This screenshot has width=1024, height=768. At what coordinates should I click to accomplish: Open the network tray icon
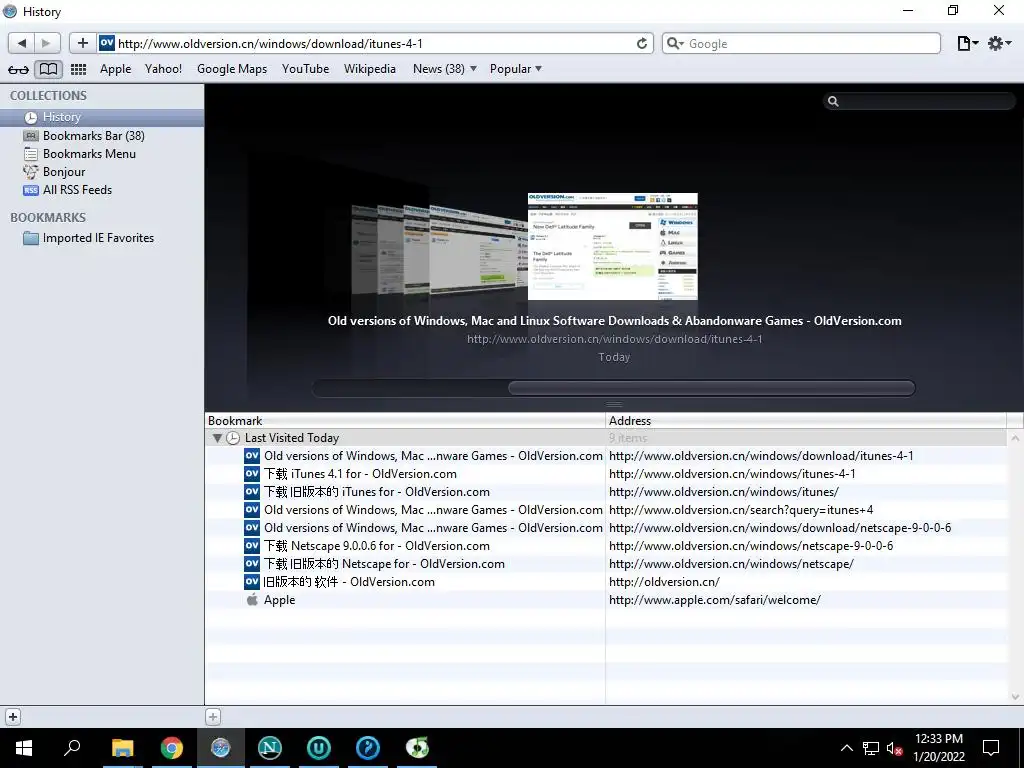point(871,748)
